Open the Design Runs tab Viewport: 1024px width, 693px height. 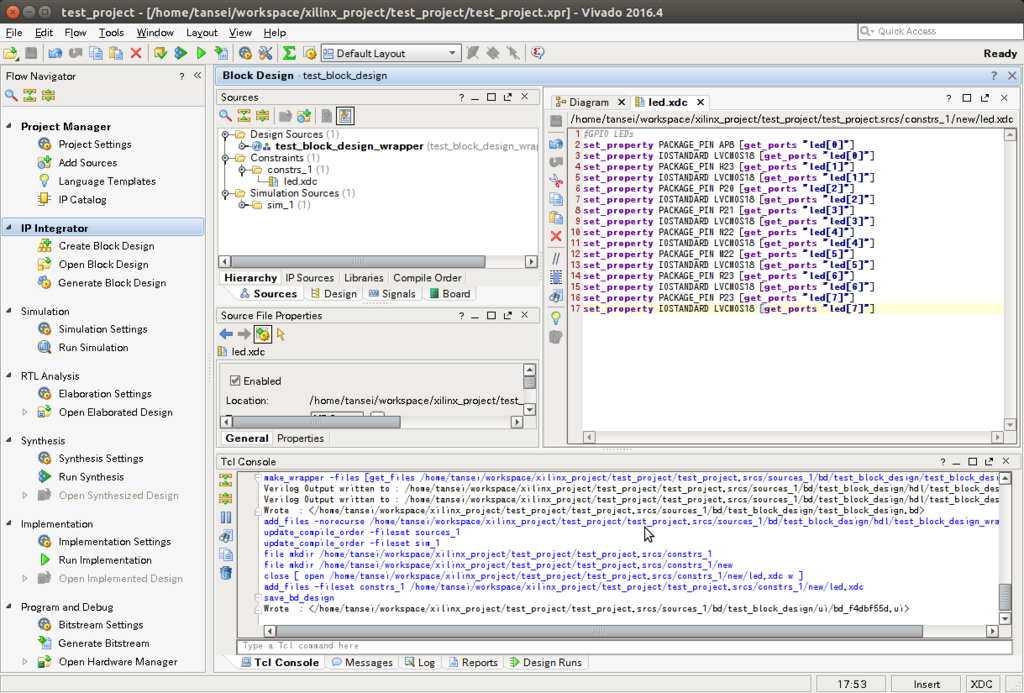pyautogui.click(x=546, y=662)
